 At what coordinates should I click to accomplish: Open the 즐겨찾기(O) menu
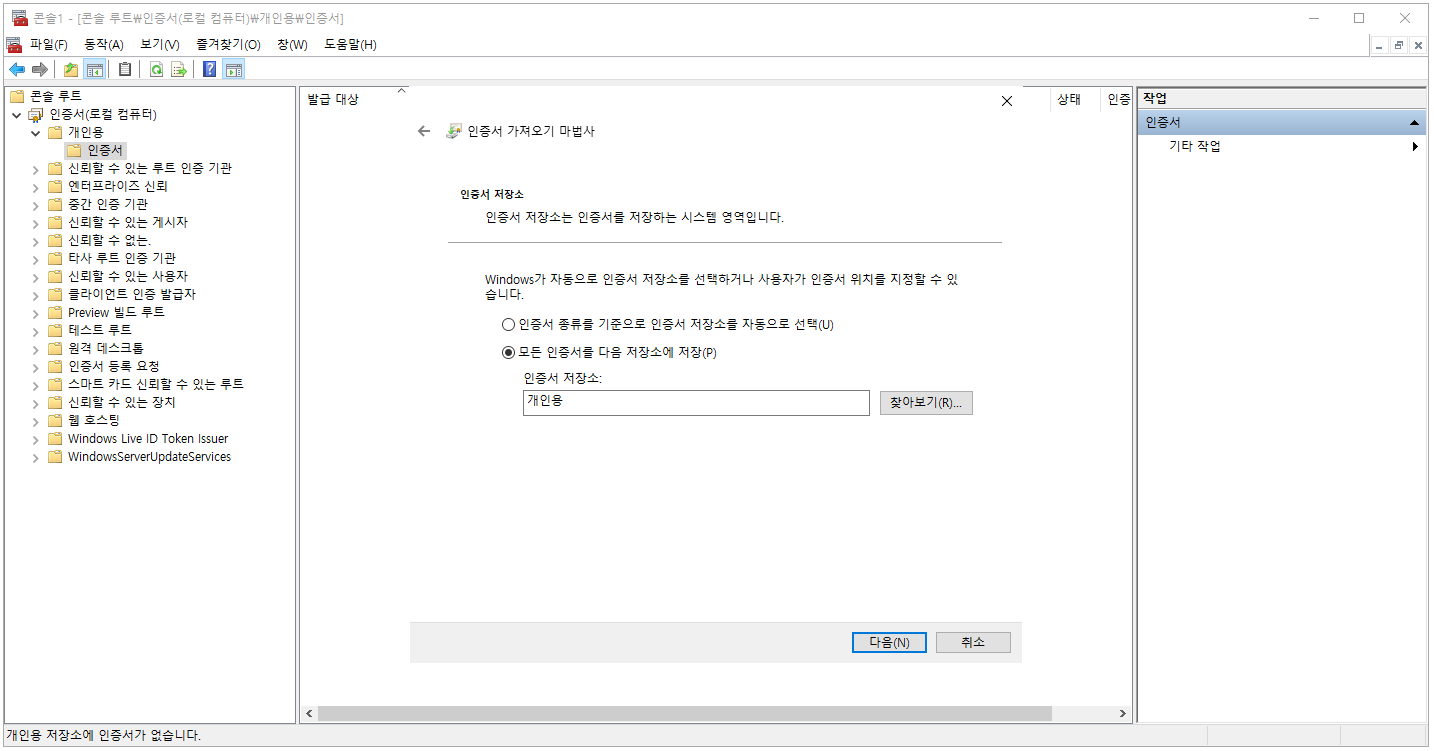coord(228,44)
